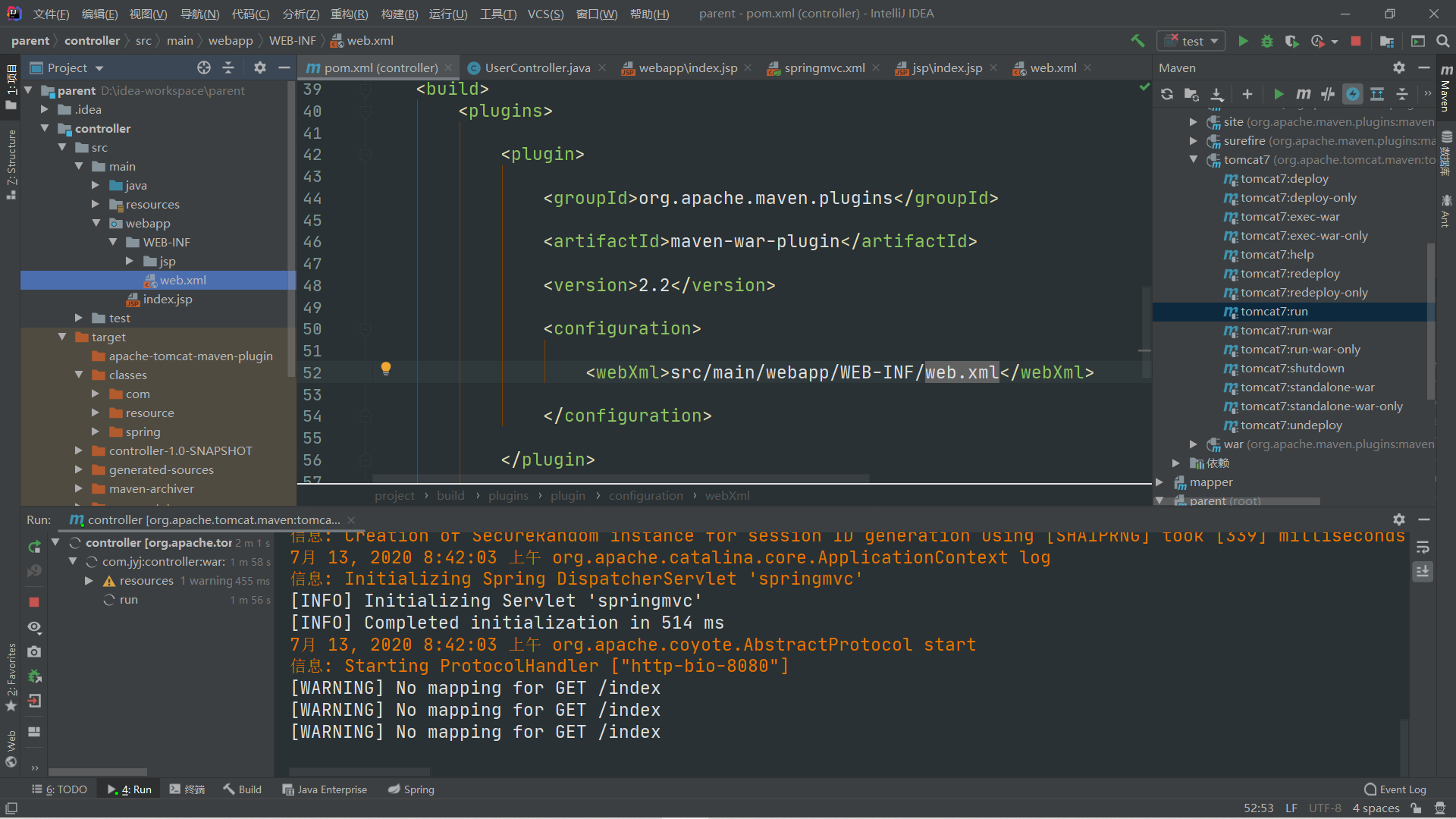Screen dimensions: 1456x819
Task: Close the pom.xml (controller) editor tab
Action: coord(449,67)
